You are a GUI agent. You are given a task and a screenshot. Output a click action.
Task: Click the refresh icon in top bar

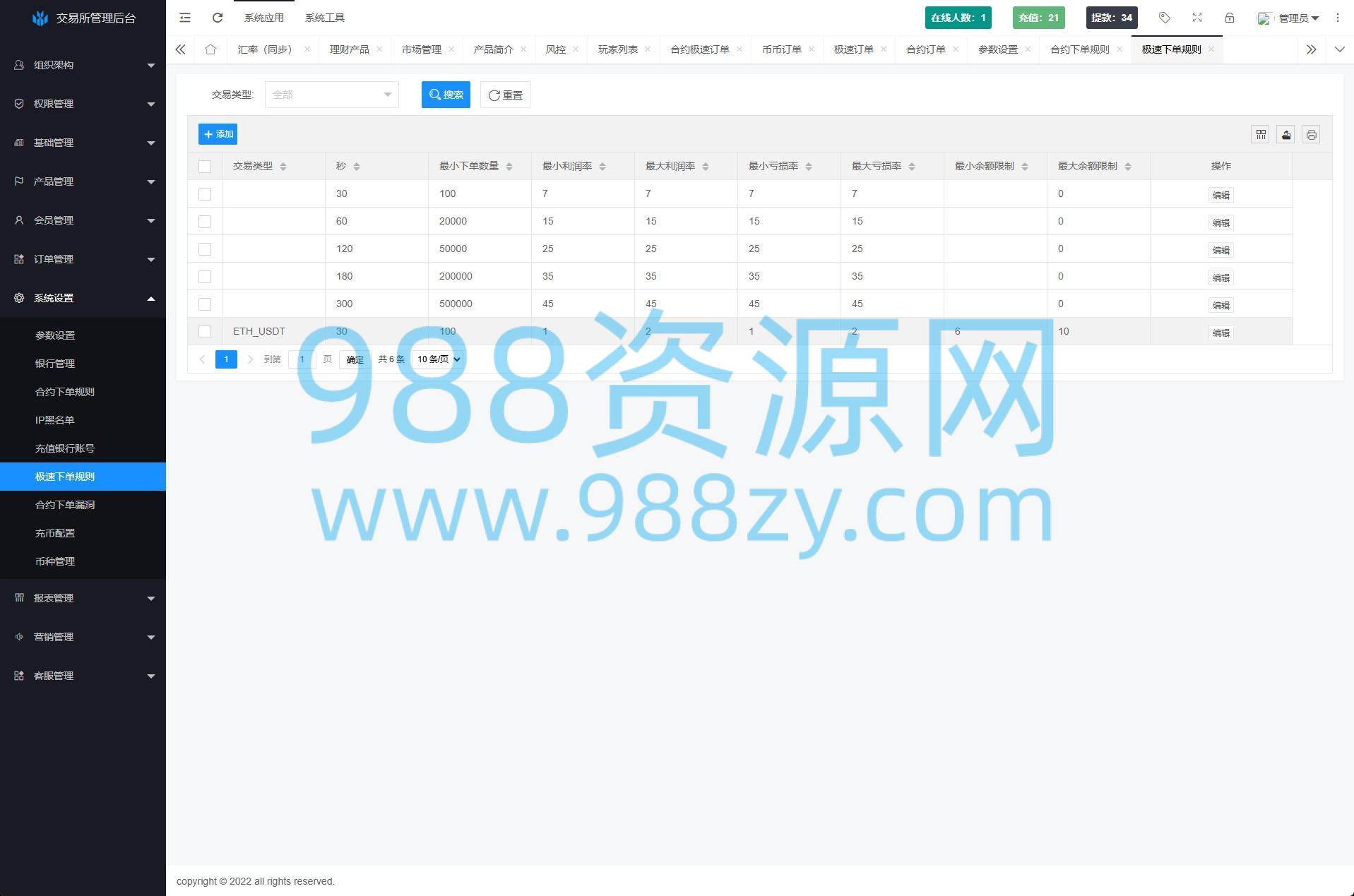[x=218, y=18]
